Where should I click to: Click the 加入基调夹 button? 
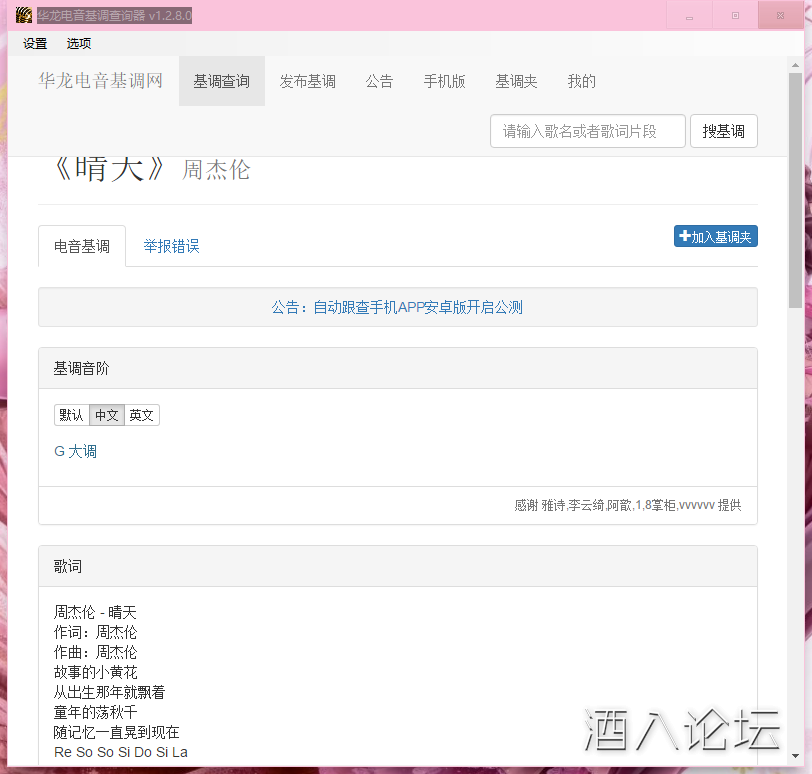click(716, 236)
